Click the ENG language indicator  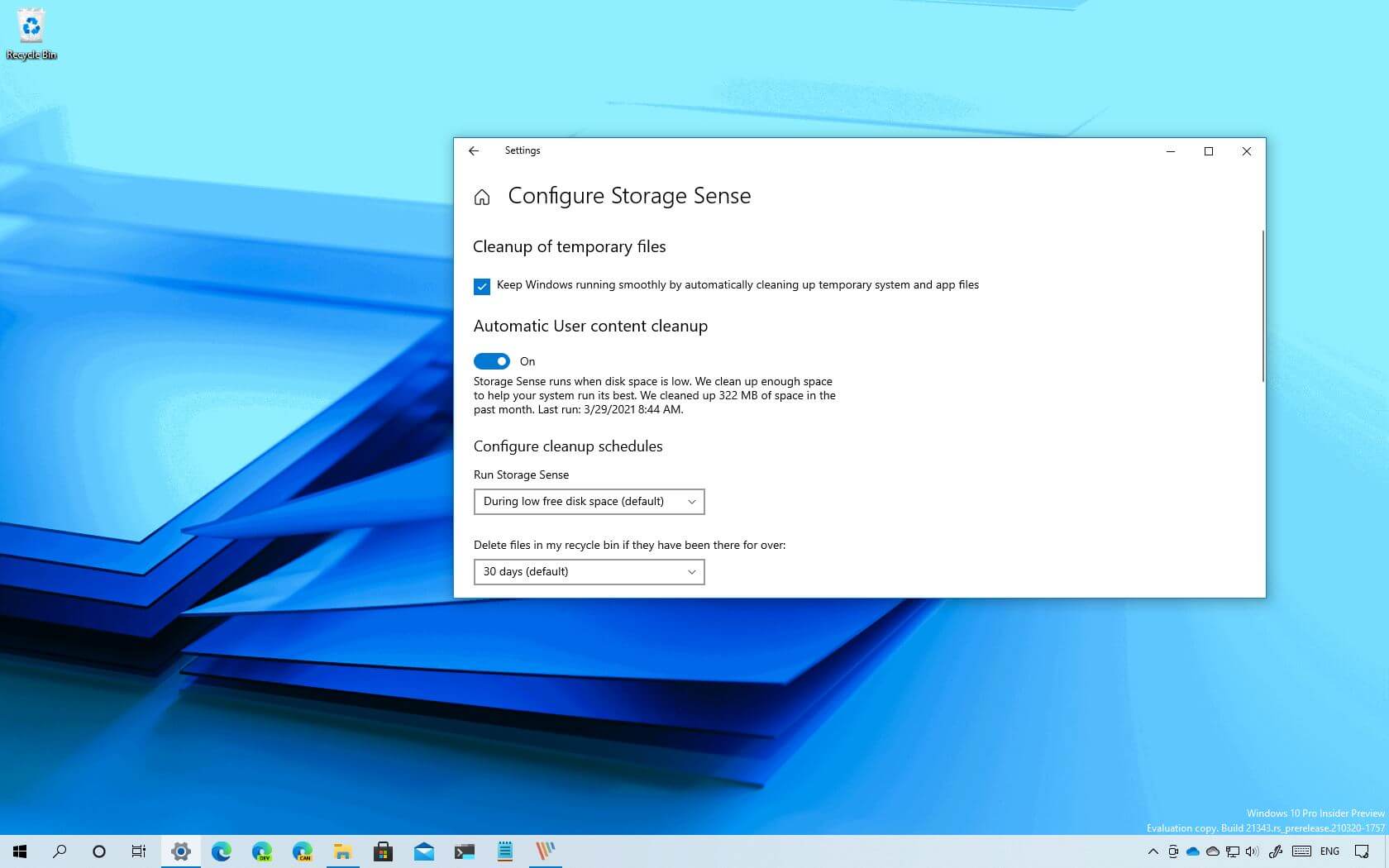click(1329, 851)
